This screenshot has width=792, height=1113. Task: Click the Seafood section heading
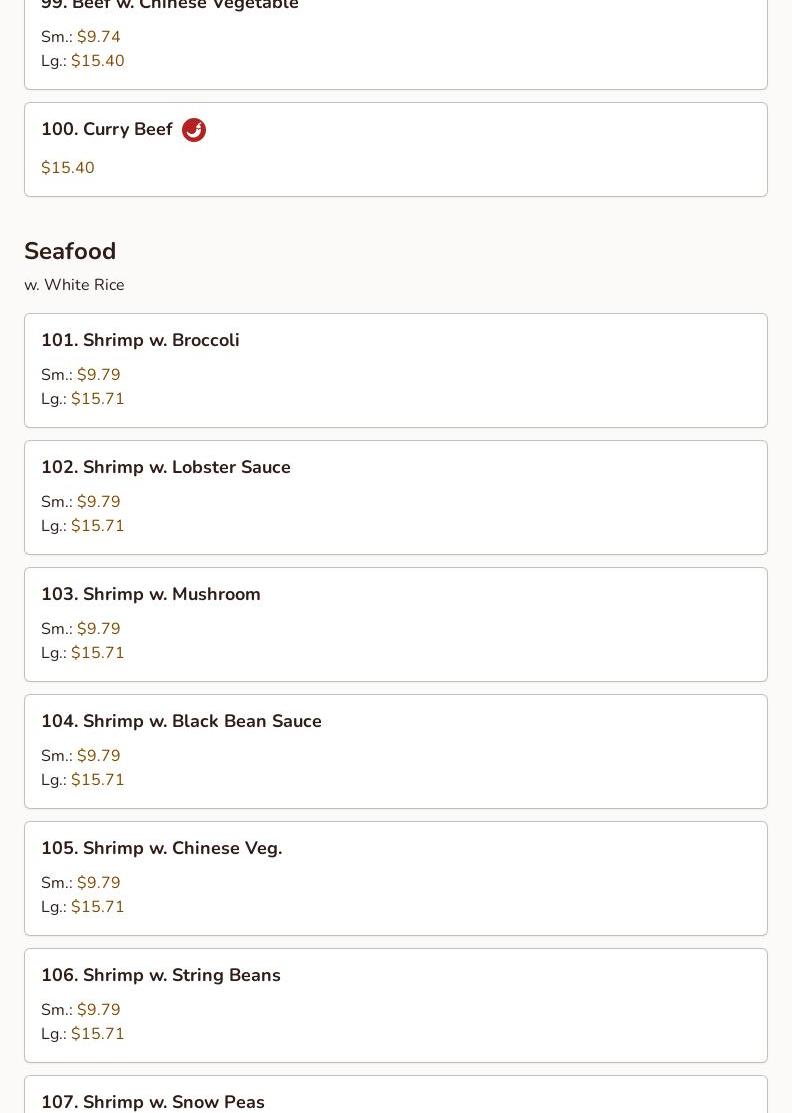[70, 251]
